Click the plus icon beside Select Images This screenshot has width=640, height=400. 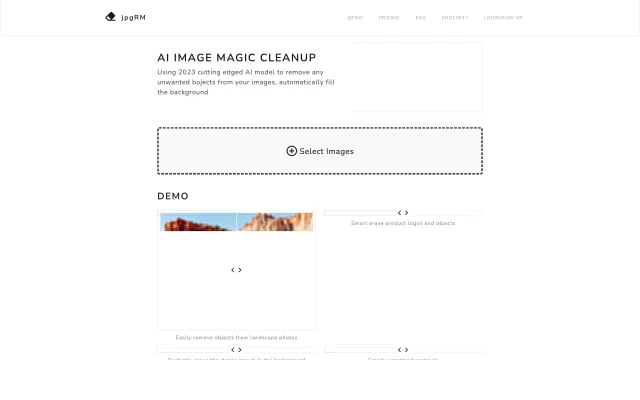[292, 151]
